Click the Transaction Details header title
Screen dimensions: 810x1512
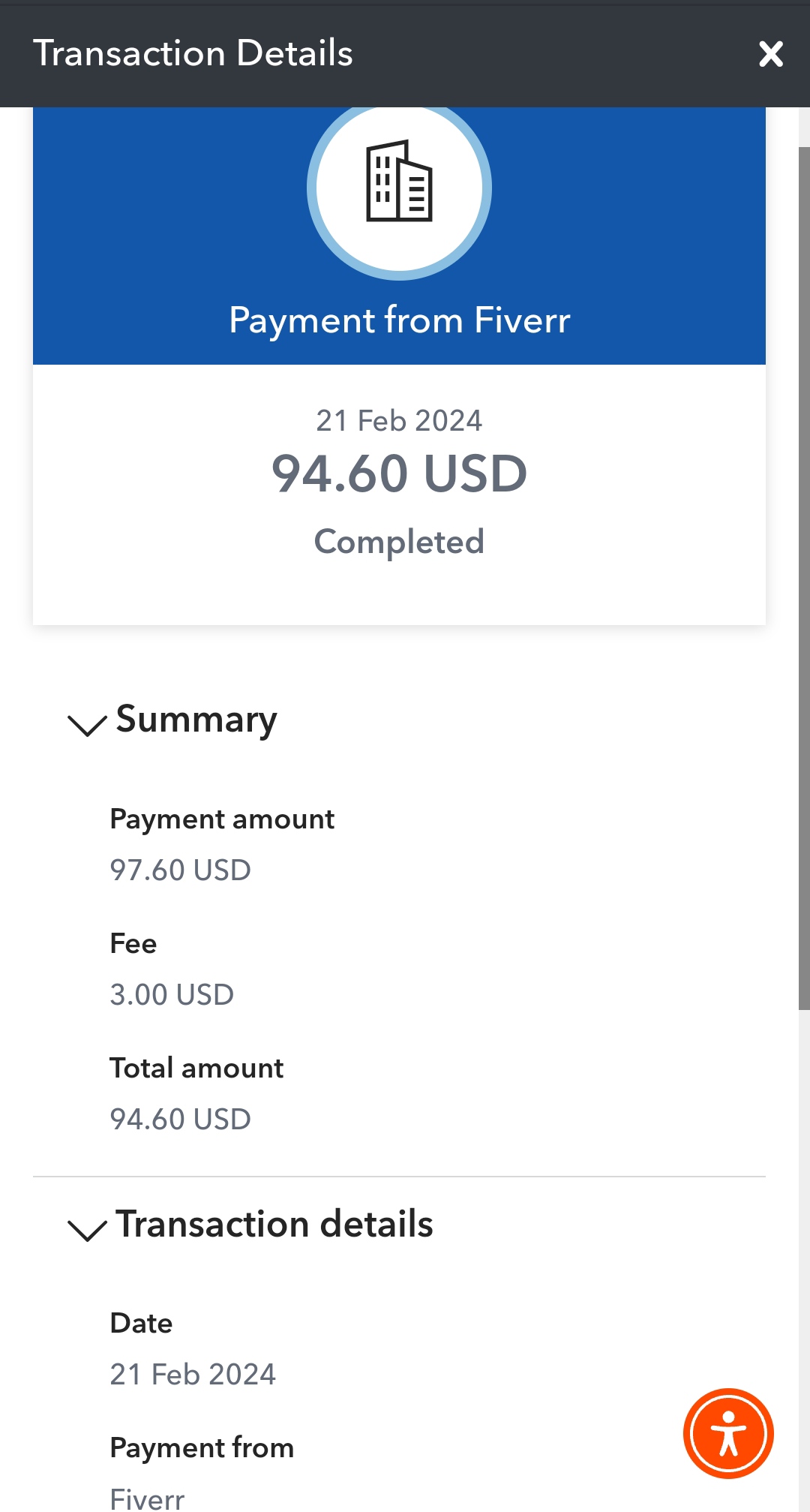tap(193, 53)
